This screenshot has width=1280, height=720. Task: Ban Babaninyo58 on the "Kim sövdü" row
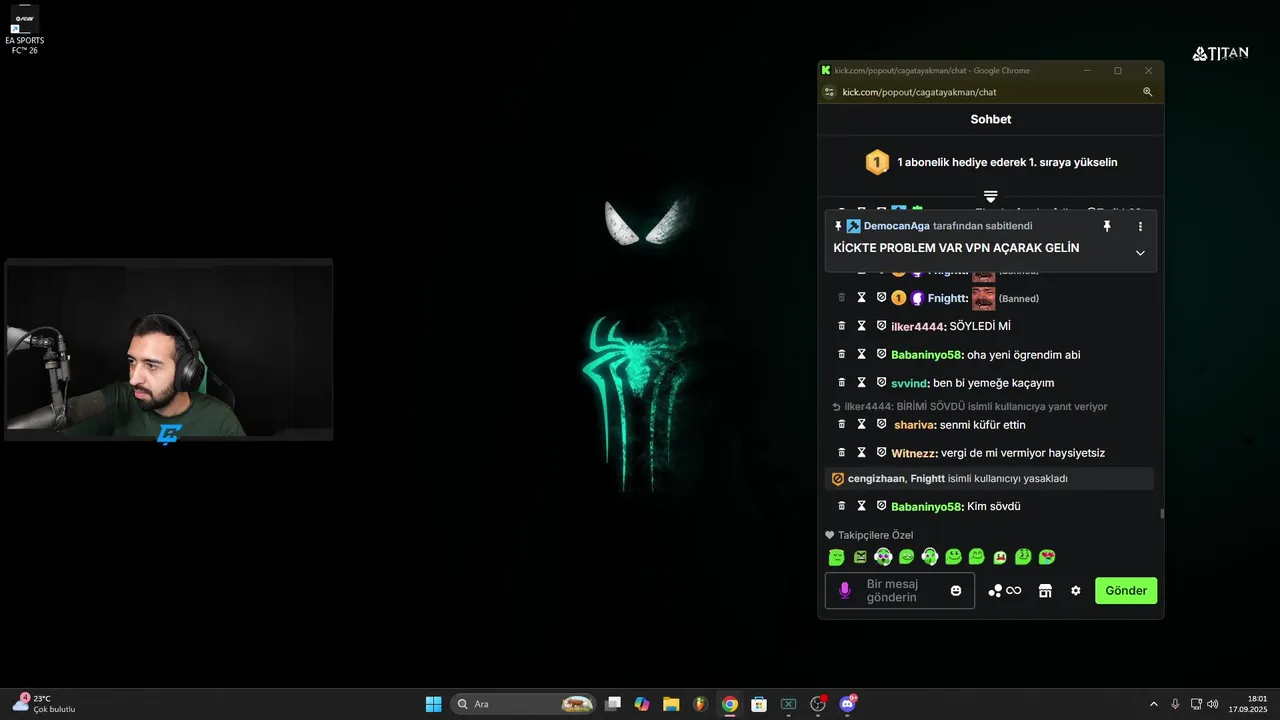[881, 506]
